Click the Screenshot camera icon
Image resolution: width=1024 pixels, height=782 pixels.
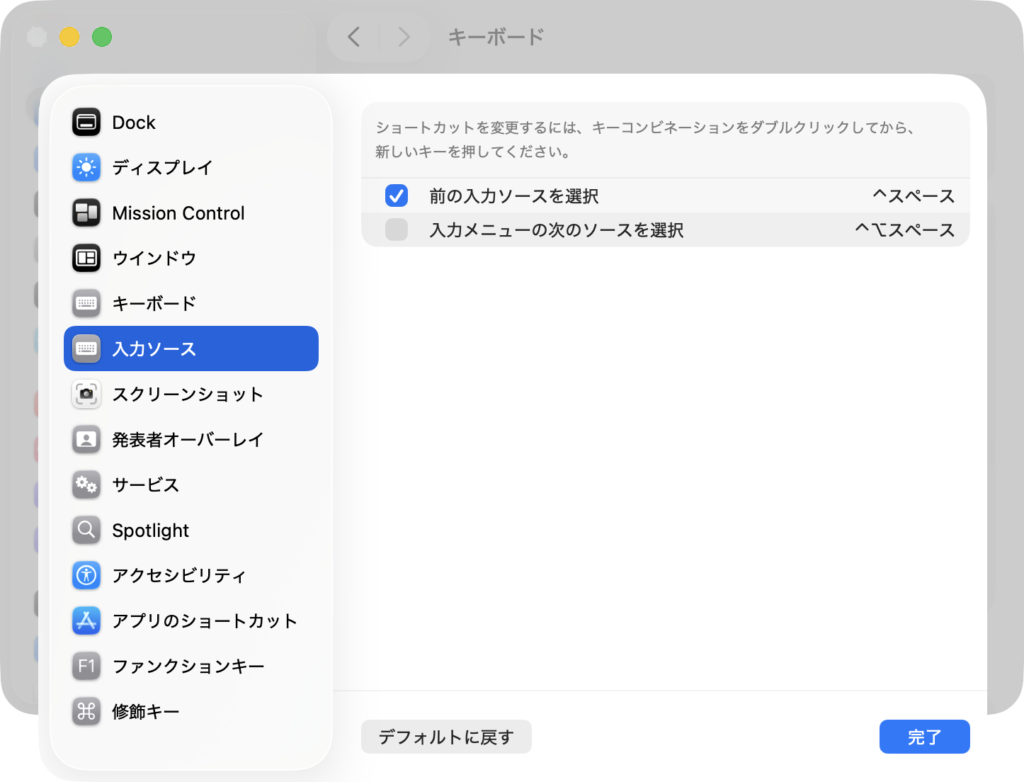(87, 394)
